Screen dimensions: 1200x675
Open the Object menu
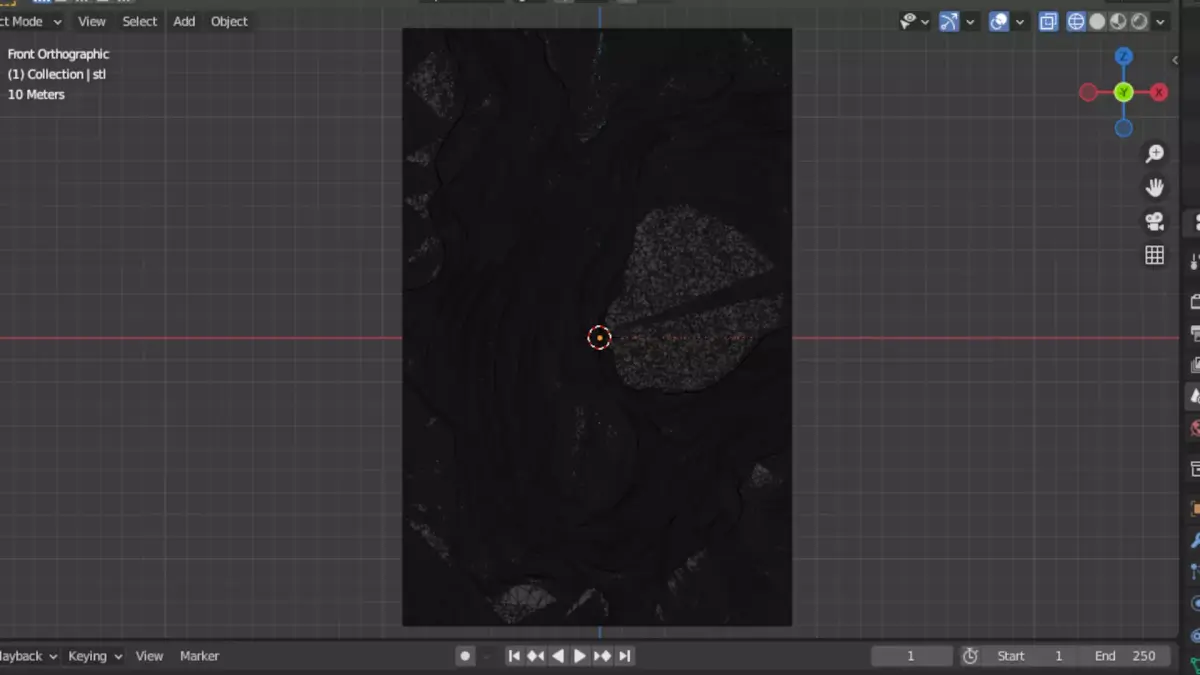(x=229, y=21)
